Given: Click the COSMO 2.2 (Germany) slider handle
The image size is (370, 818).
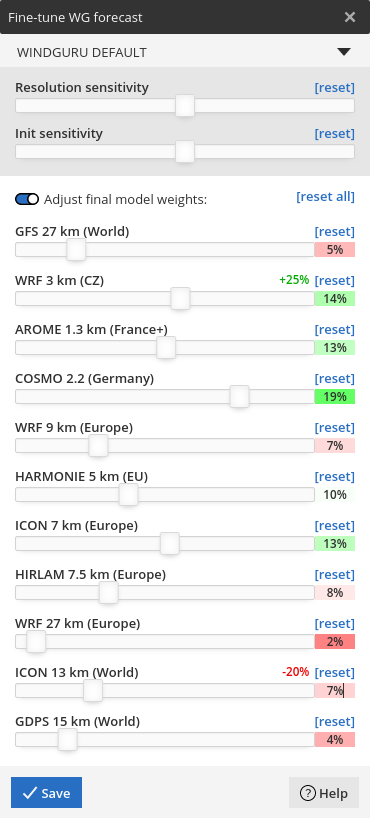Looking at the screenshot, I should coord(240,397).
